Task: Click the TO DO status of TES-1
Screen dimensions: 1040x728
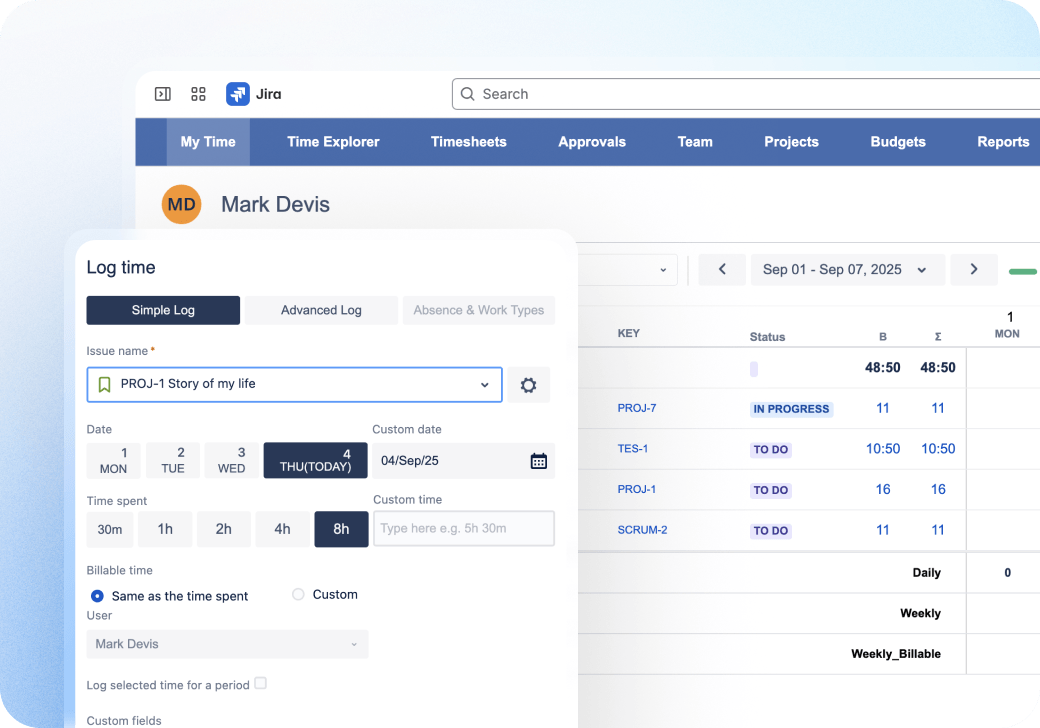Action: click(771, 450)
